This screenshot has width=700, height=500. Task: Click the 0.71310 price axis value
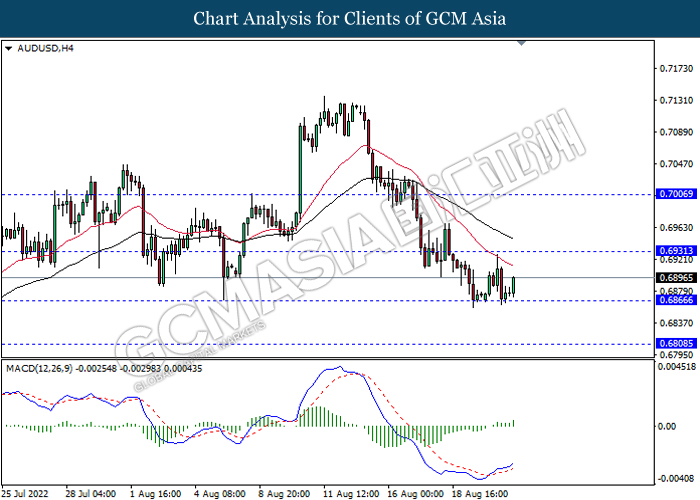676,100
